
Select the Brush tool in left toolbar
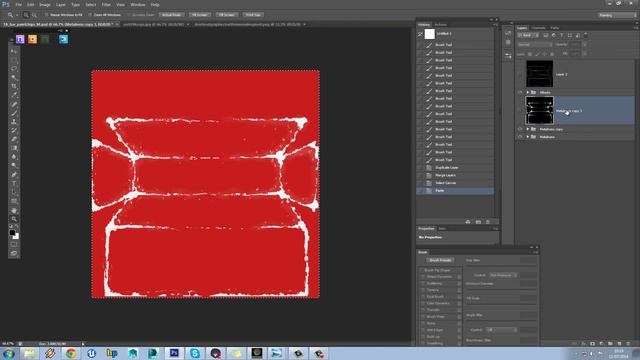[14, 113]
